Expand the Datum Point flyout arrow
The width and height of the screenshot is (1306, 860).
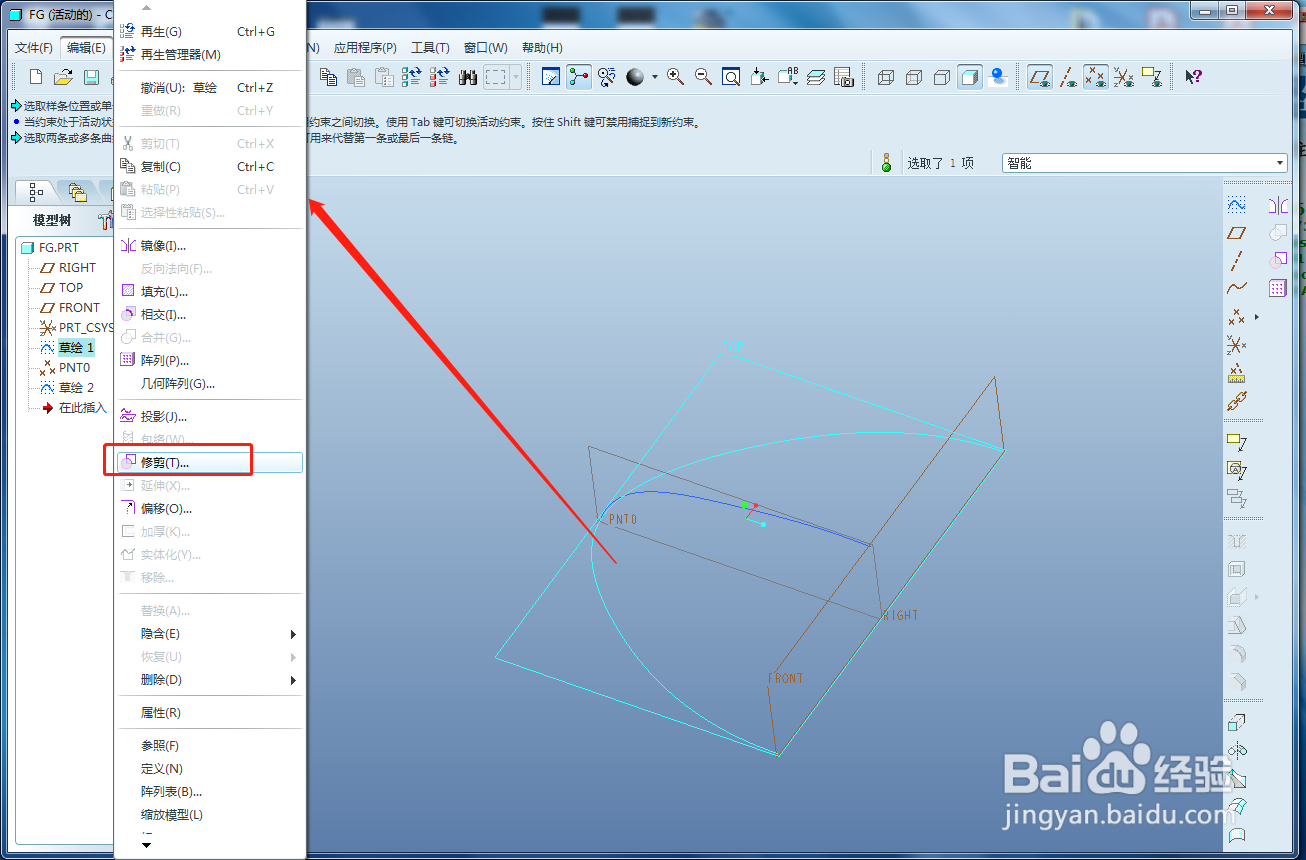coord(1257,317)
